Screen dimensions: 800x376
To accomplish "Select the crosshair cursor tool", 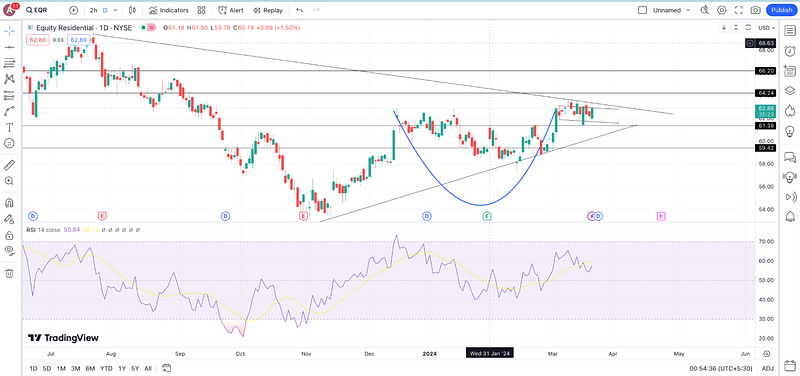I will (x=9, y=32).
